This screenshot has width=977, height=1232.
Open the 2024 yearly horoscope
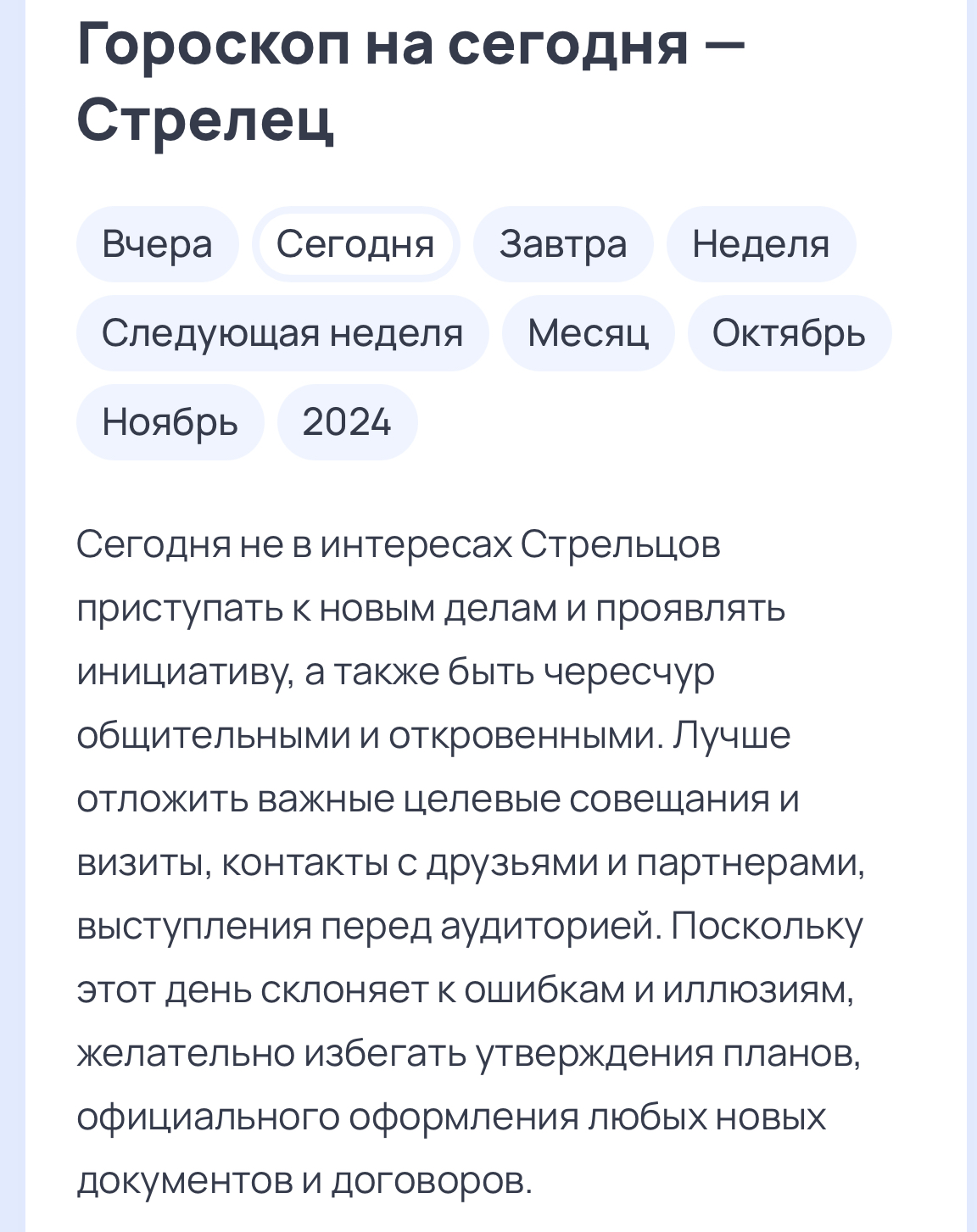tap(347, 422)
